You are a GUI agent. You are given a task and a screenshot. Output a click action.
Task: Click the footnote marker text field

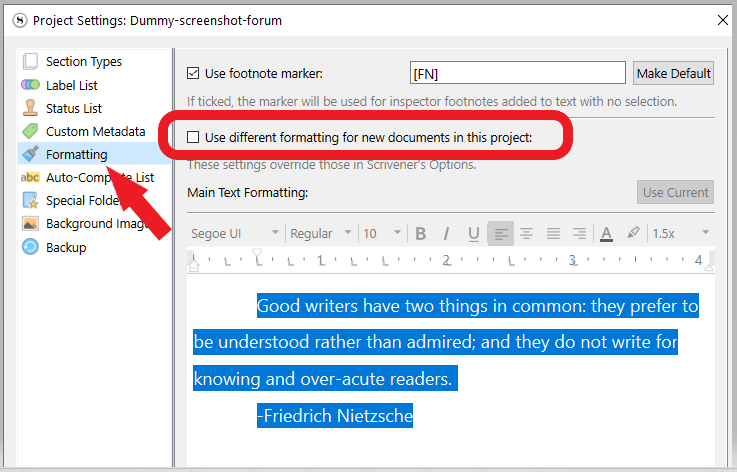(517, 73)
